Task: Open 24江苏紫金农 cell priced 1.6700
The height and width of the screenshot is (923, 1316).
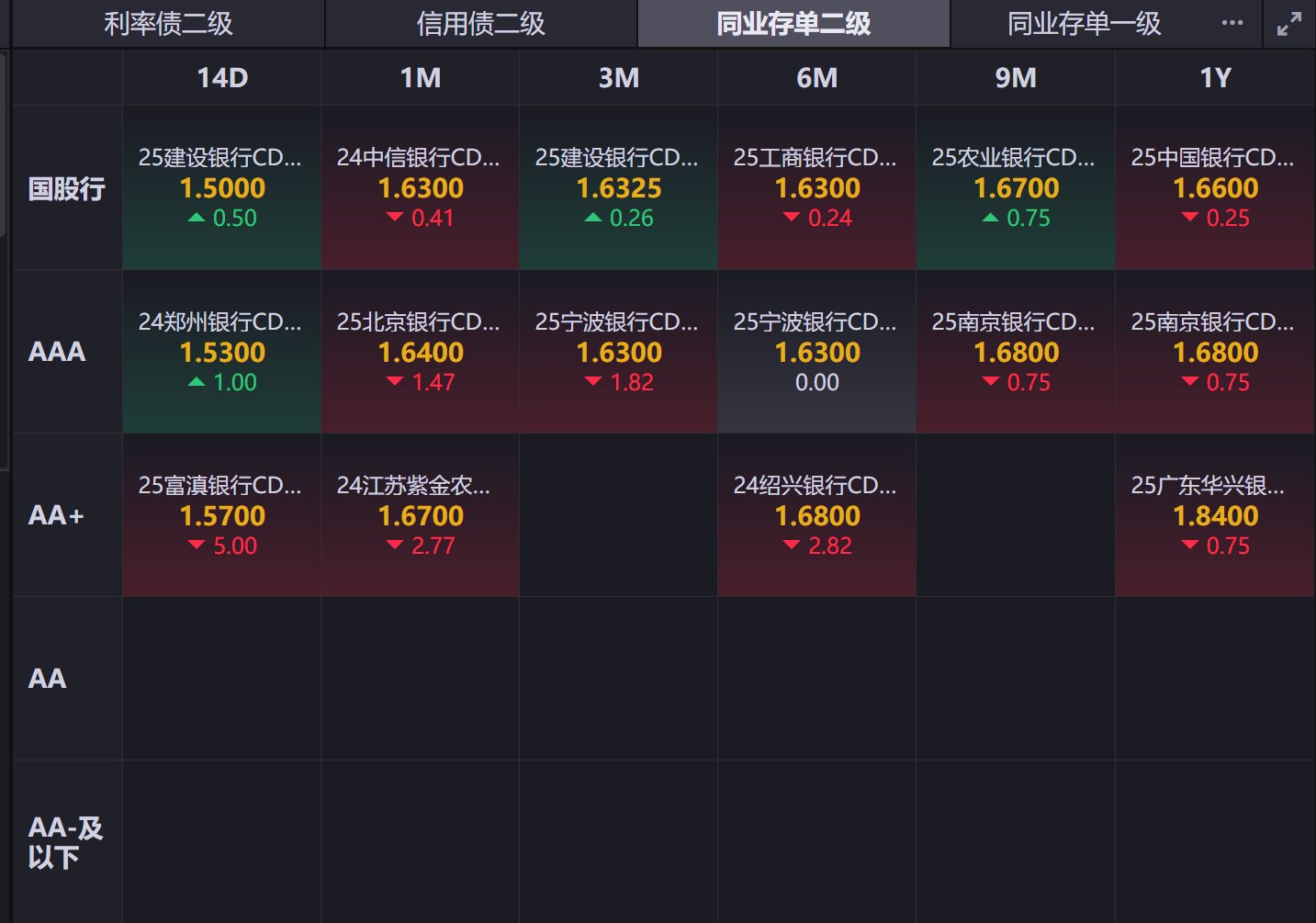Action: pos(420,515)
